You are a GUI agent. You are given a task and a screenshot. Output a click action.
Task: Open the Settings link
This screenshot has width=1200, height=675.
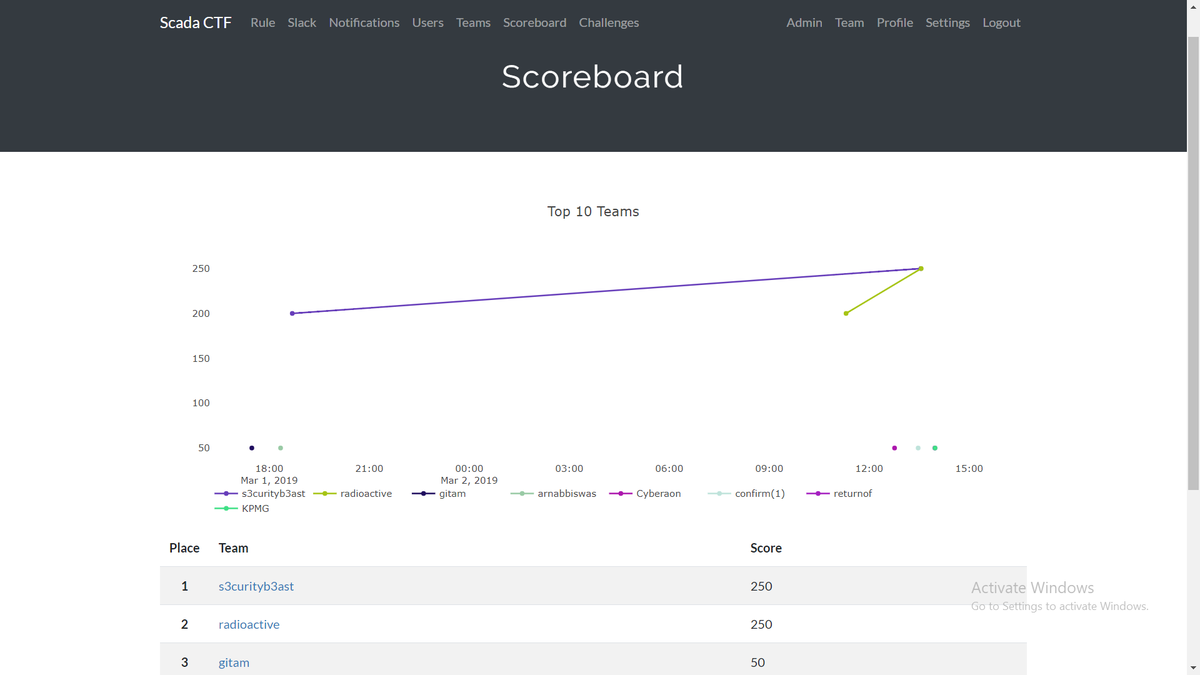click(948, 22)
